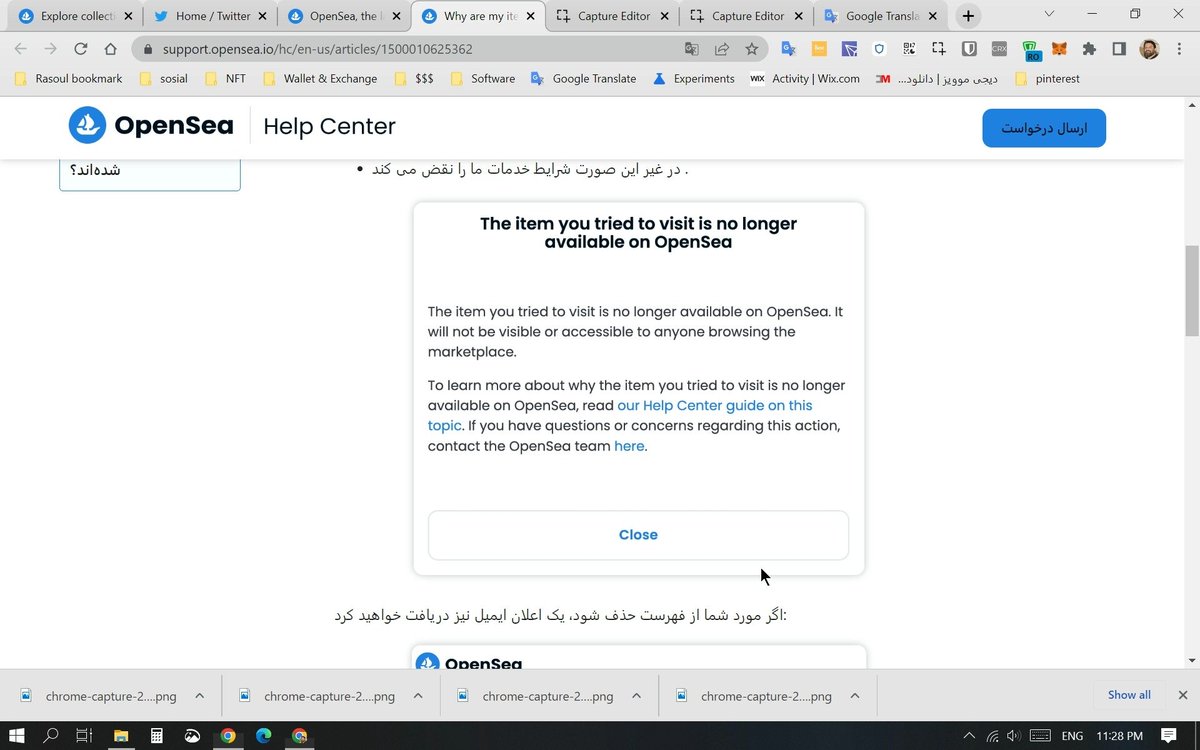Close the Home / Twitter tab
This screenshot has width=1200, height=750.
(x=262, y=16)
